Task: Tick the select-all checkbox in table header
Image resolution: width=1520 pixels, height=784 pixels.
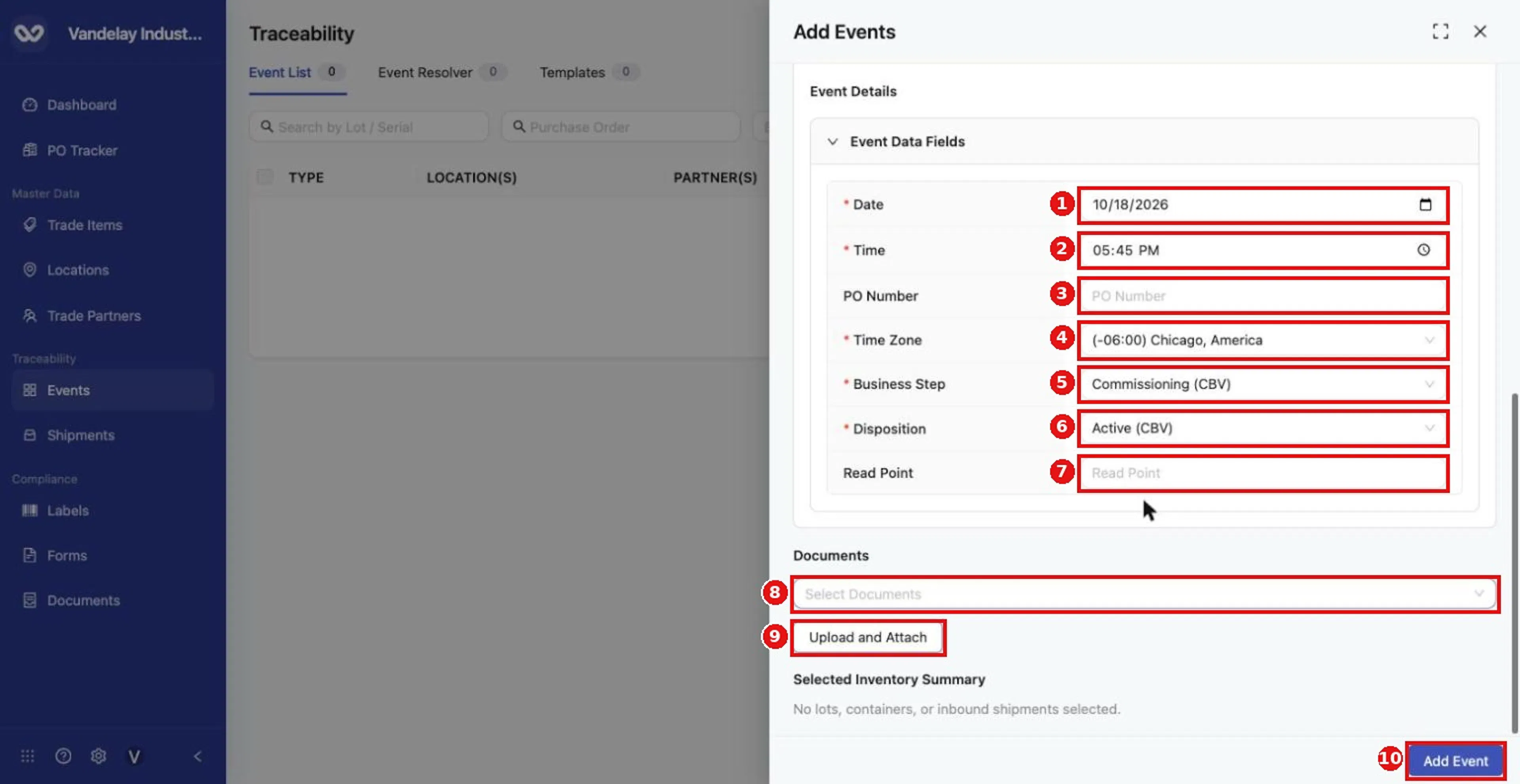Action: point(265,177)
